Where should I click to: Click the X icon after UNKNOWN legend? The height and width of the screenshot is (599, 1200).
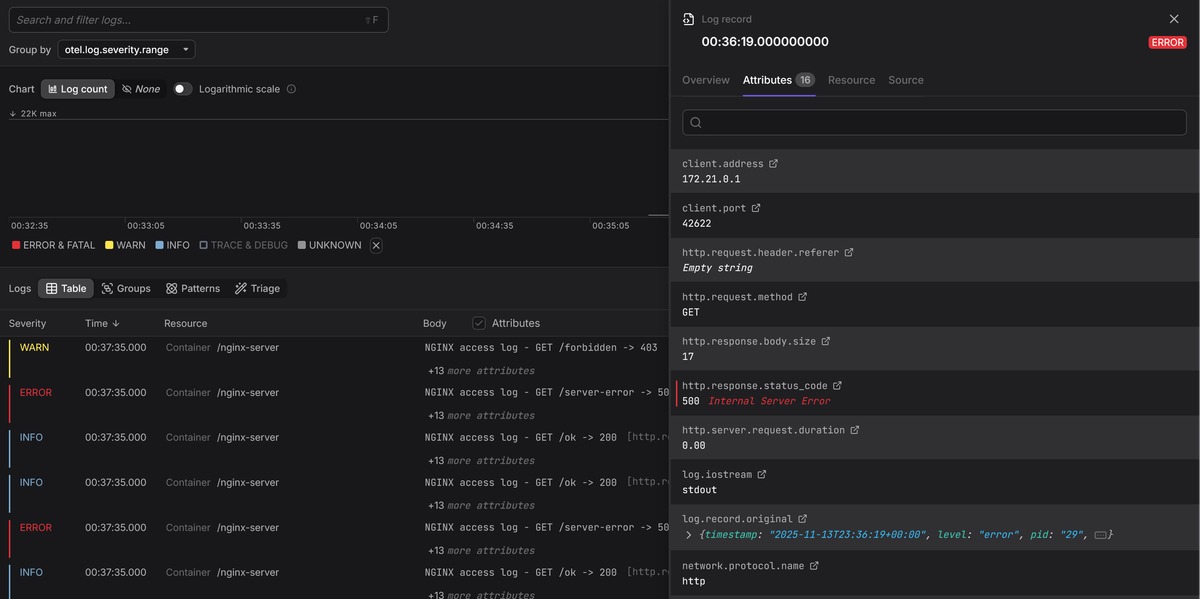pyautogui.click(x=376, y=245)
